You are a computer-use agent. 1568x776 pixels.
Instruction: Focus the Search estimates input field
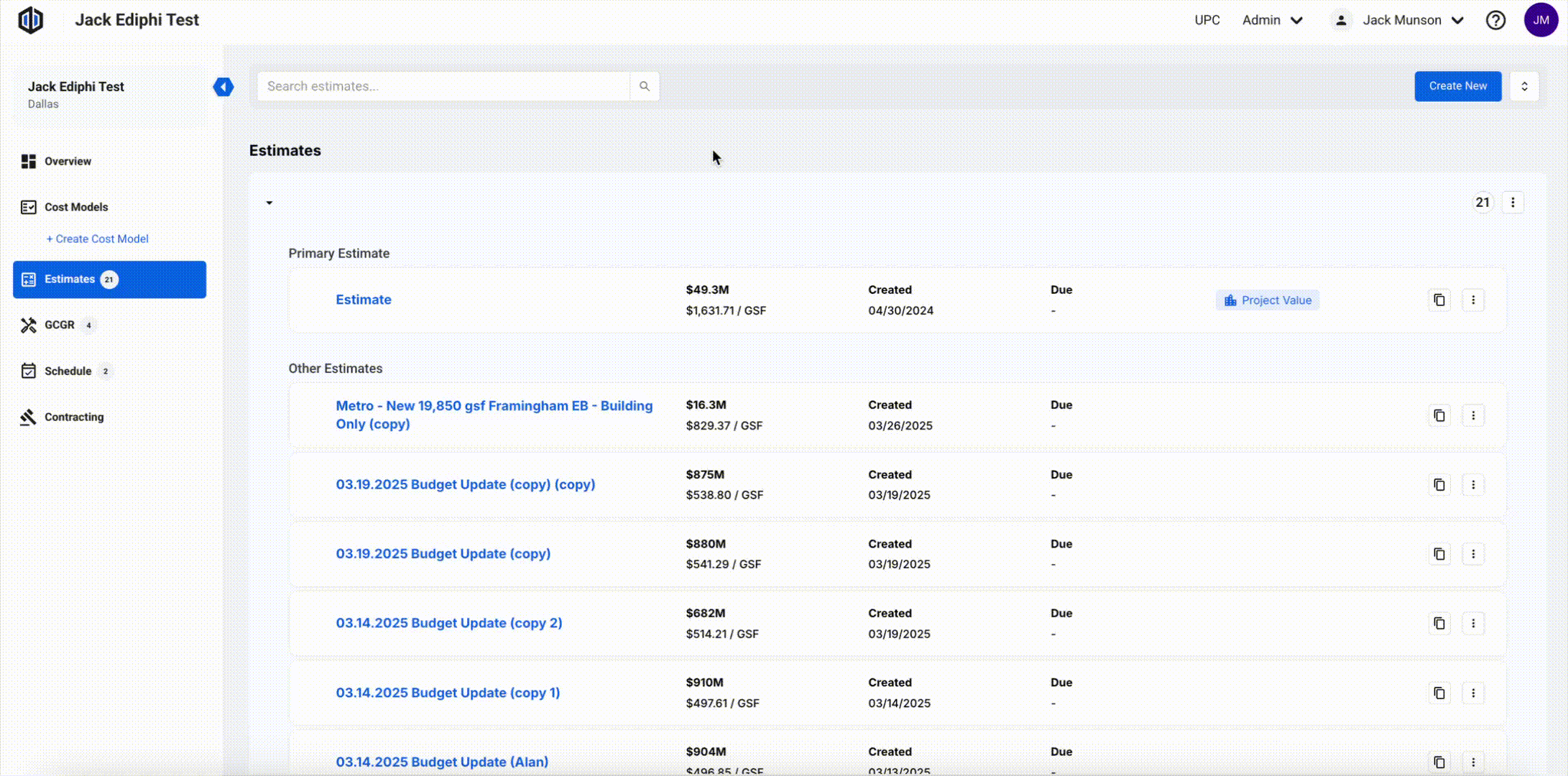pos(442,86)
